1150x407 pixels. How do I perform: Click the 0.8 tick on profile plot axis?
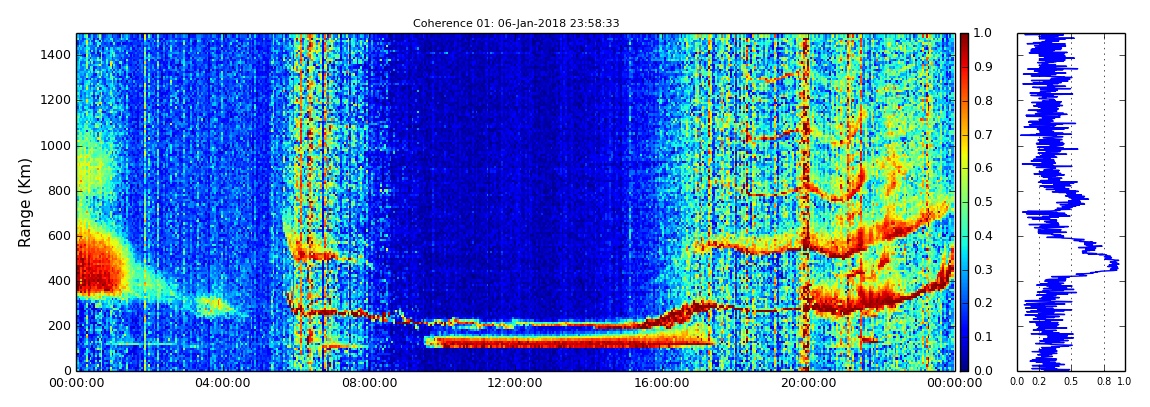tap(1104, 382)
